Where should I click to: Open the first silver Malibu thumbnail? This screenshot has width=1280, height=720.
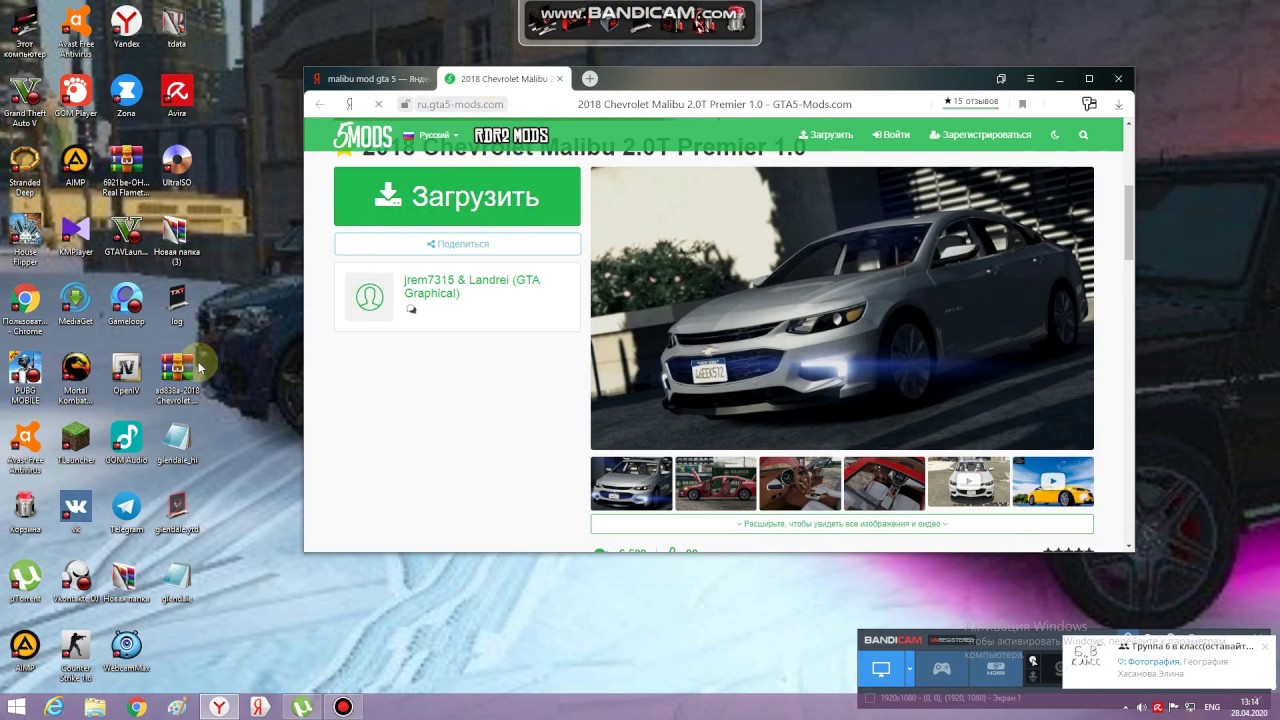[x=631, y=483]
